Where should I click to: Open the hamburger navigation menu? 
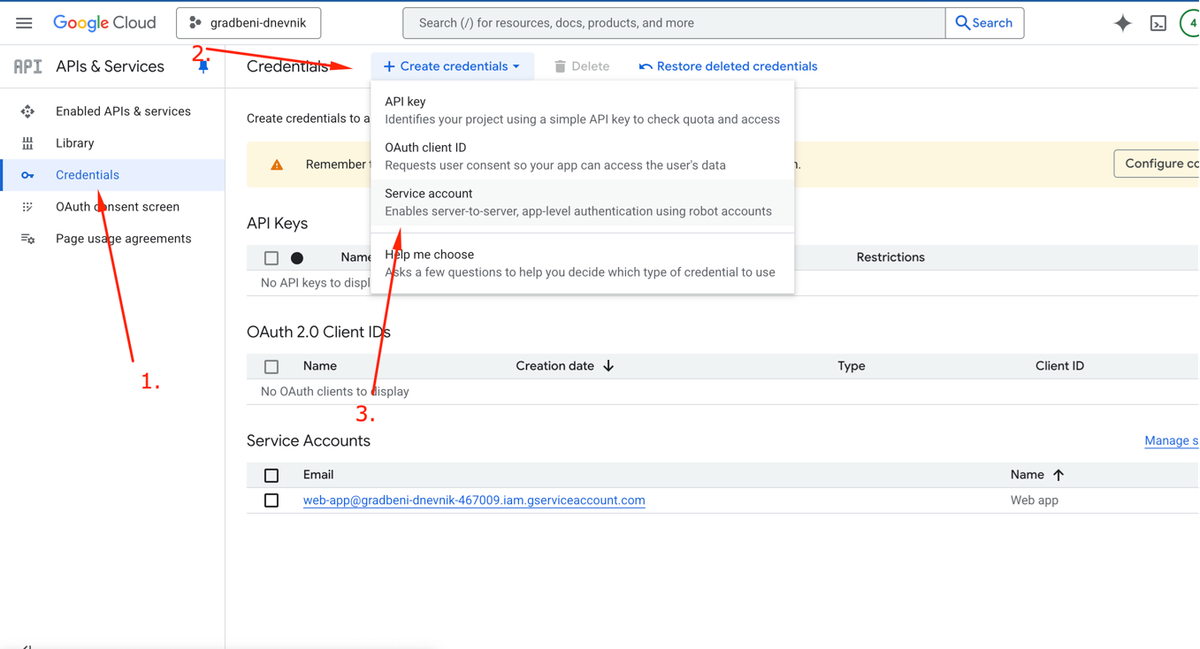pyautogui.click(x=24, y=23)
